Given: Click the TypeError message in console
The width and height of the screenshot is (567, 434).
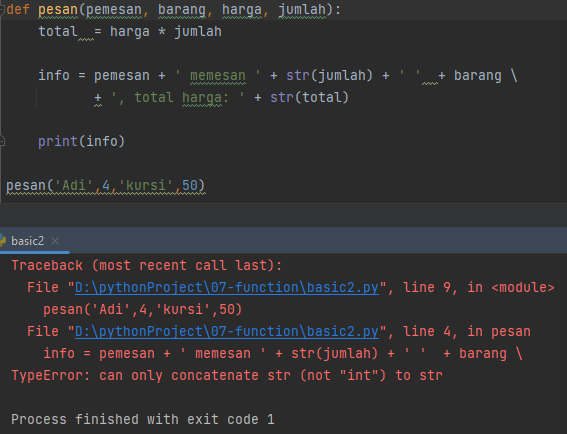Looking at the screenshot, I should click(x=227, y=376).
